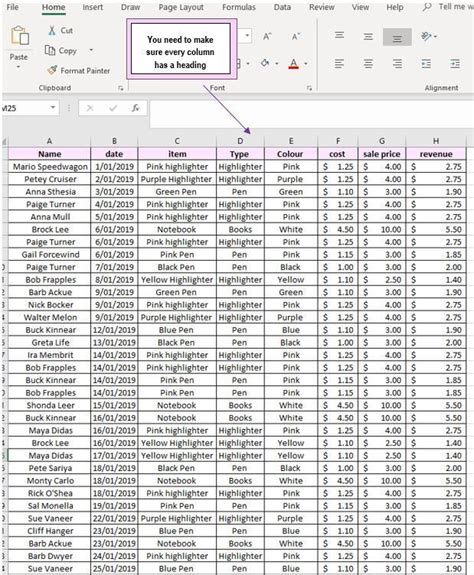This screenshot has width=474, height=575.
Task: Click the text orientation icon
Action: coord(426,36)
